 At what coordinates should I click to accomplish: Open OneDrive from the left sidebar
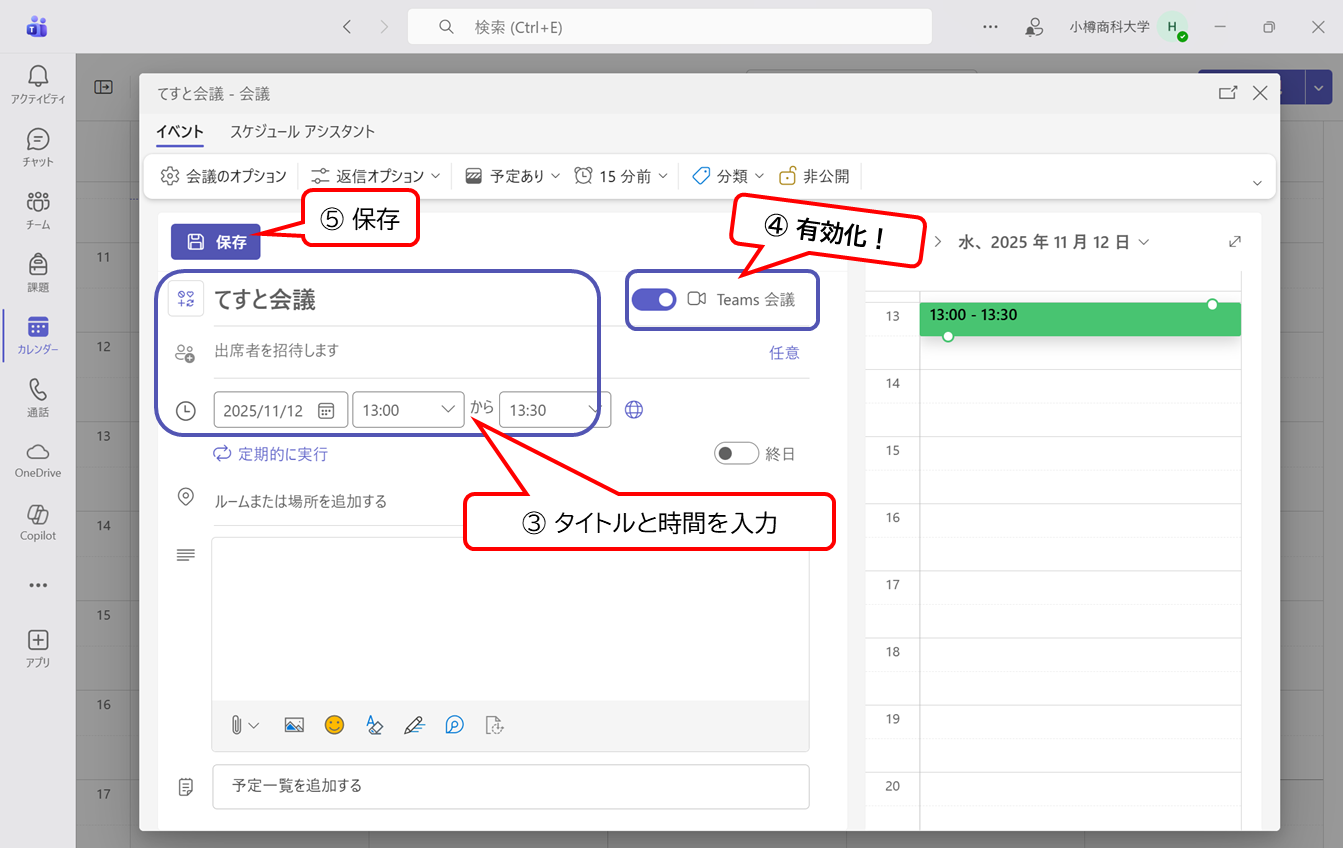point(38,459)
